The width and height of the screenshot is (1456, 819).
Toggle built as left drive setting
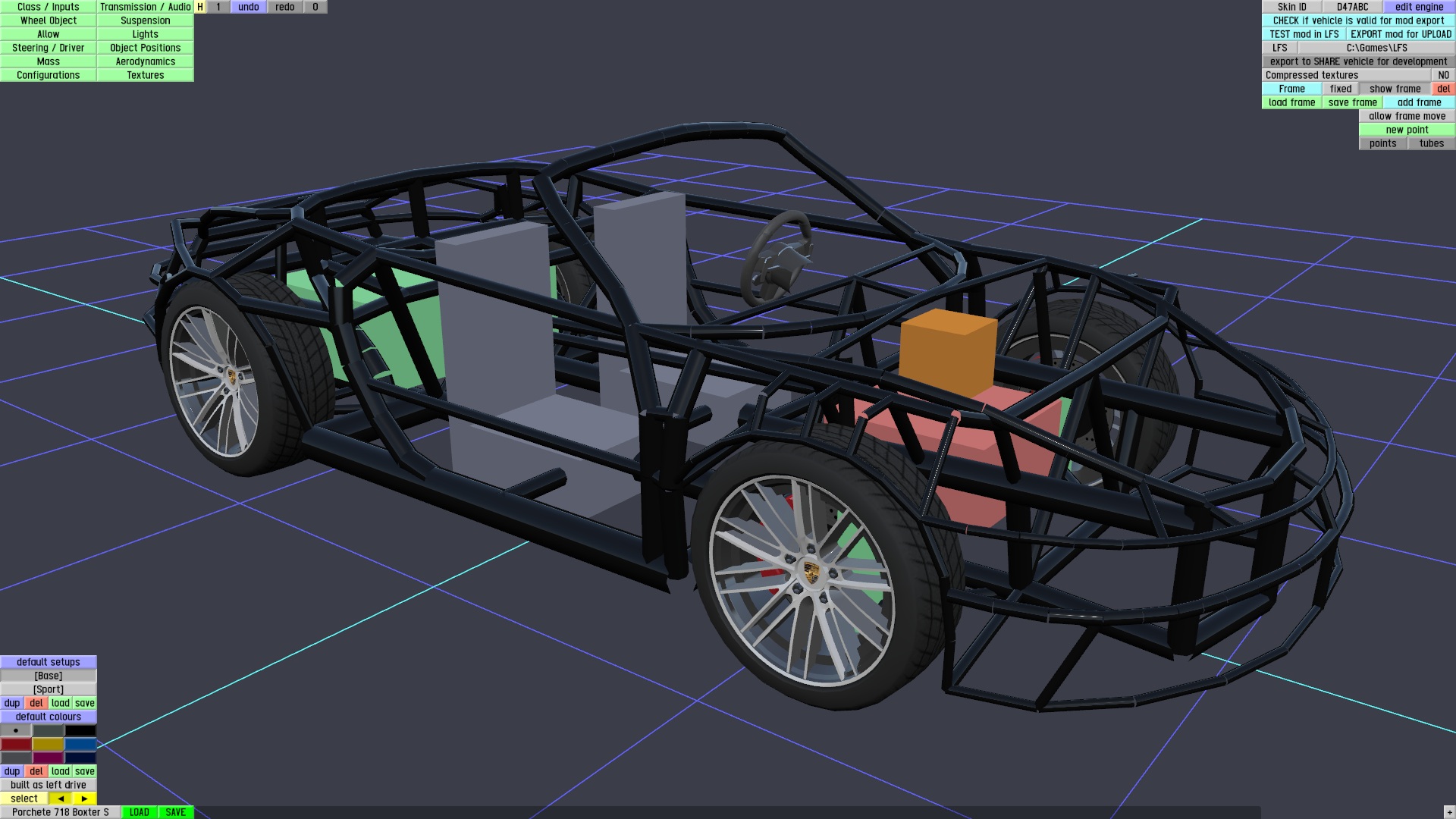point(49,785)
